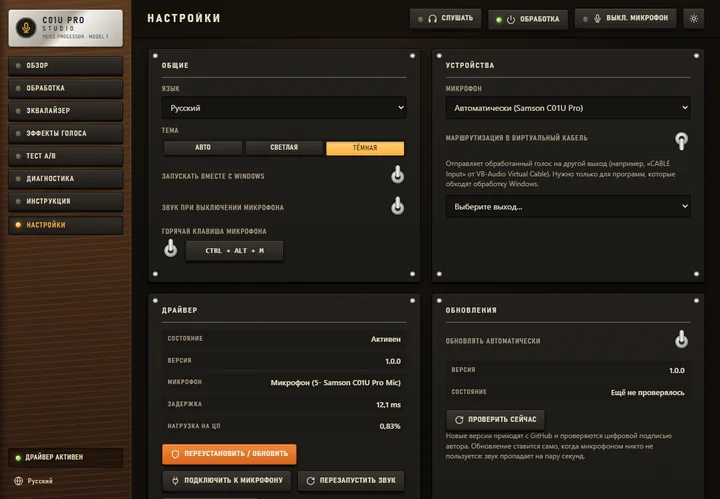This screenshot has height=499, width=720.
Task: Click Проверить сейчас button
Action: coord(495,420)
